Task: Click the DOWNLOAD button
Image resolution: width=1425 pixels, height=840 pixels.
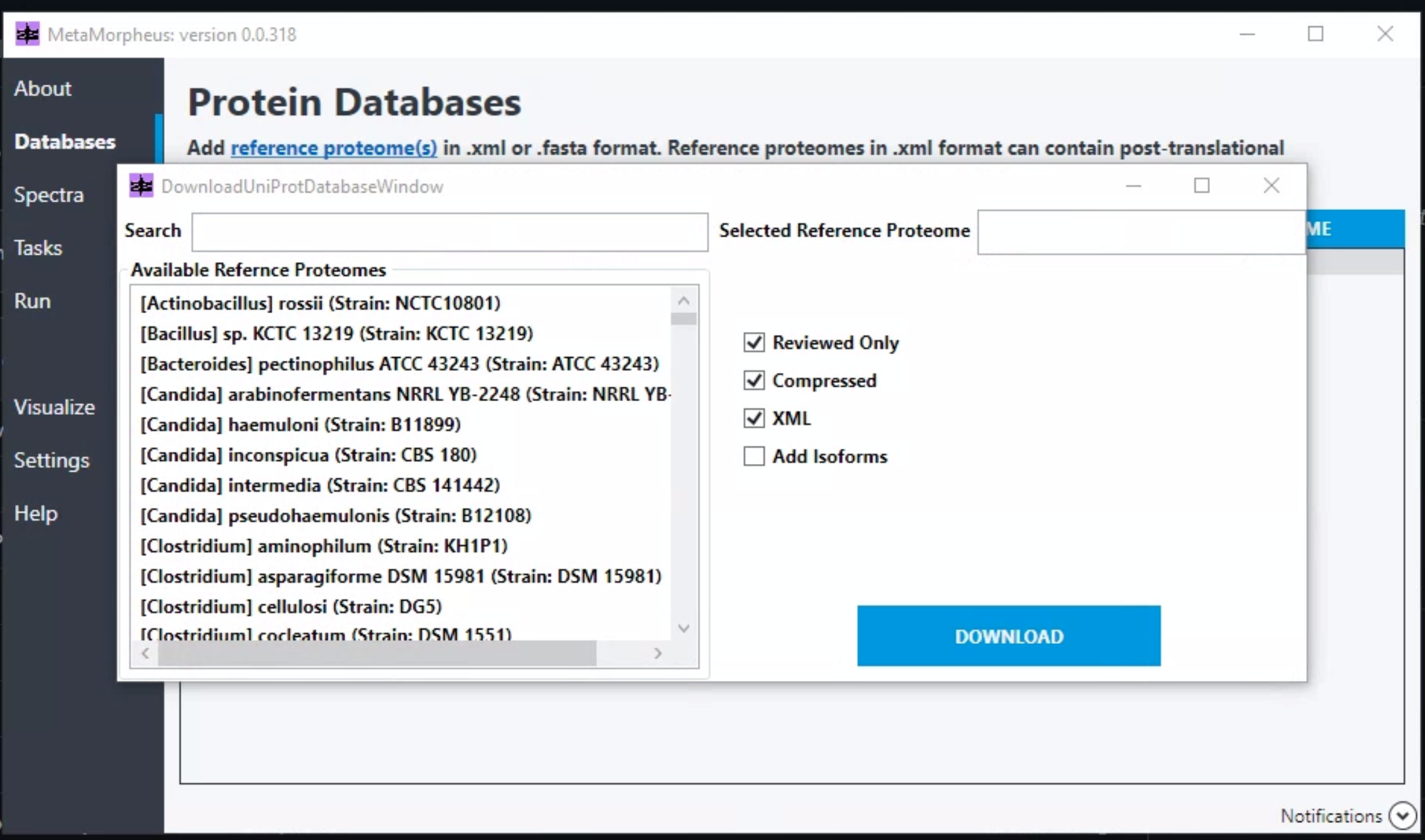Action: (x=1008, y=636)
